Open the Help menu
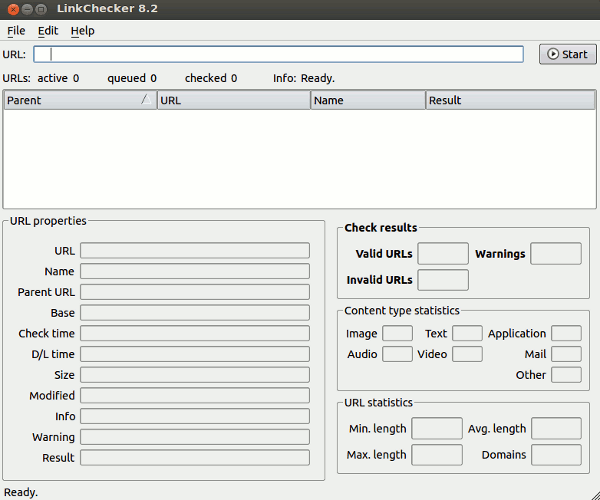Viewport: 600px width, 500px height. [83, 31]
